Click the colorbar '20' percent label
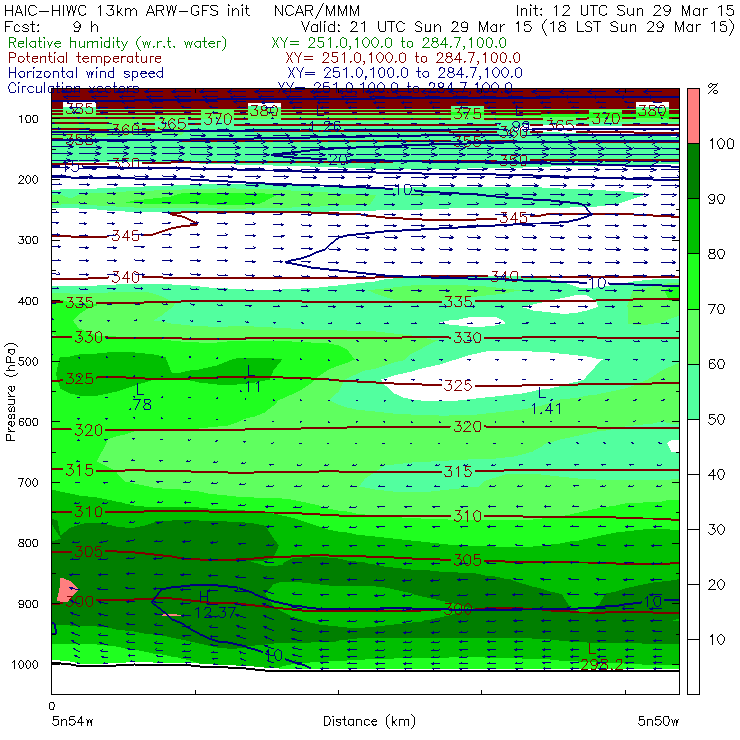The width and height of the screenshot is (740, 740). pyautogui.click(x=717, y=584)
